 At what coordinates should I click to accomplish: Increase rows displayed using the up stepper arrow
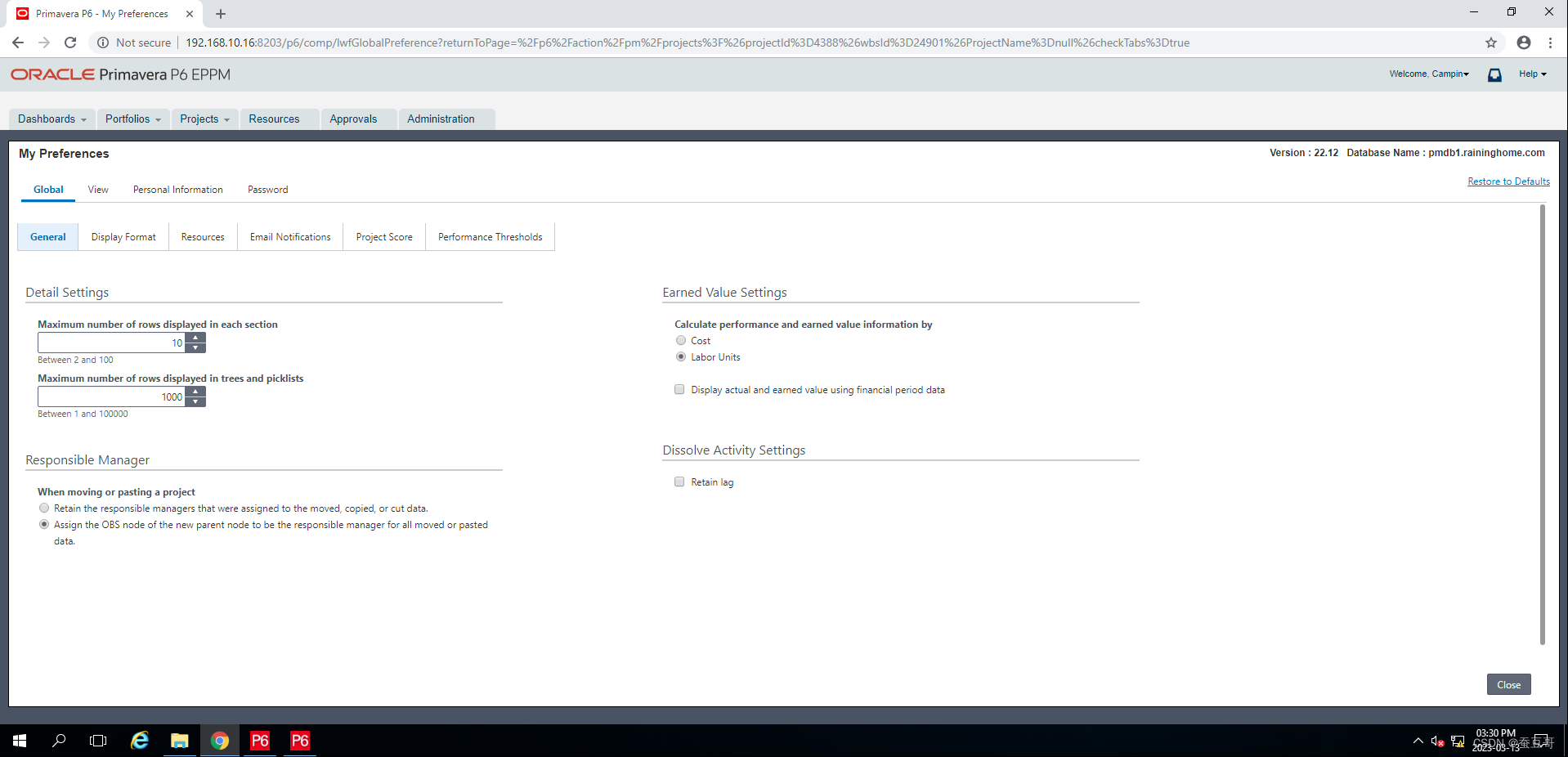[195, 338]
